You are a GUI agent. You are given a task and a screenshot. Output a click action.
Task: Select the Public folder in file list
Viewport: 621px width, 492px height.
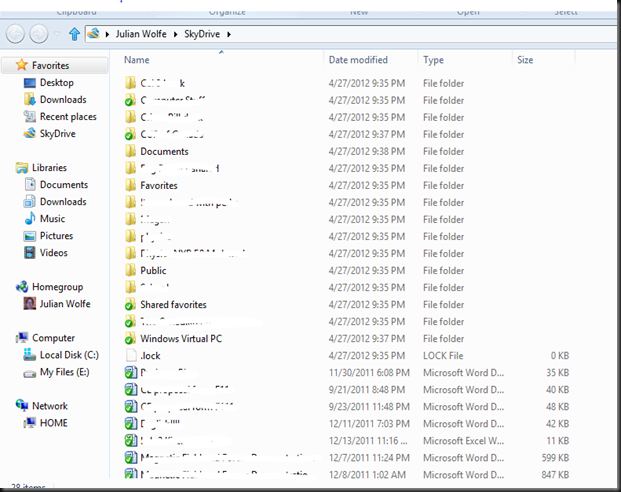coord(153,271)
